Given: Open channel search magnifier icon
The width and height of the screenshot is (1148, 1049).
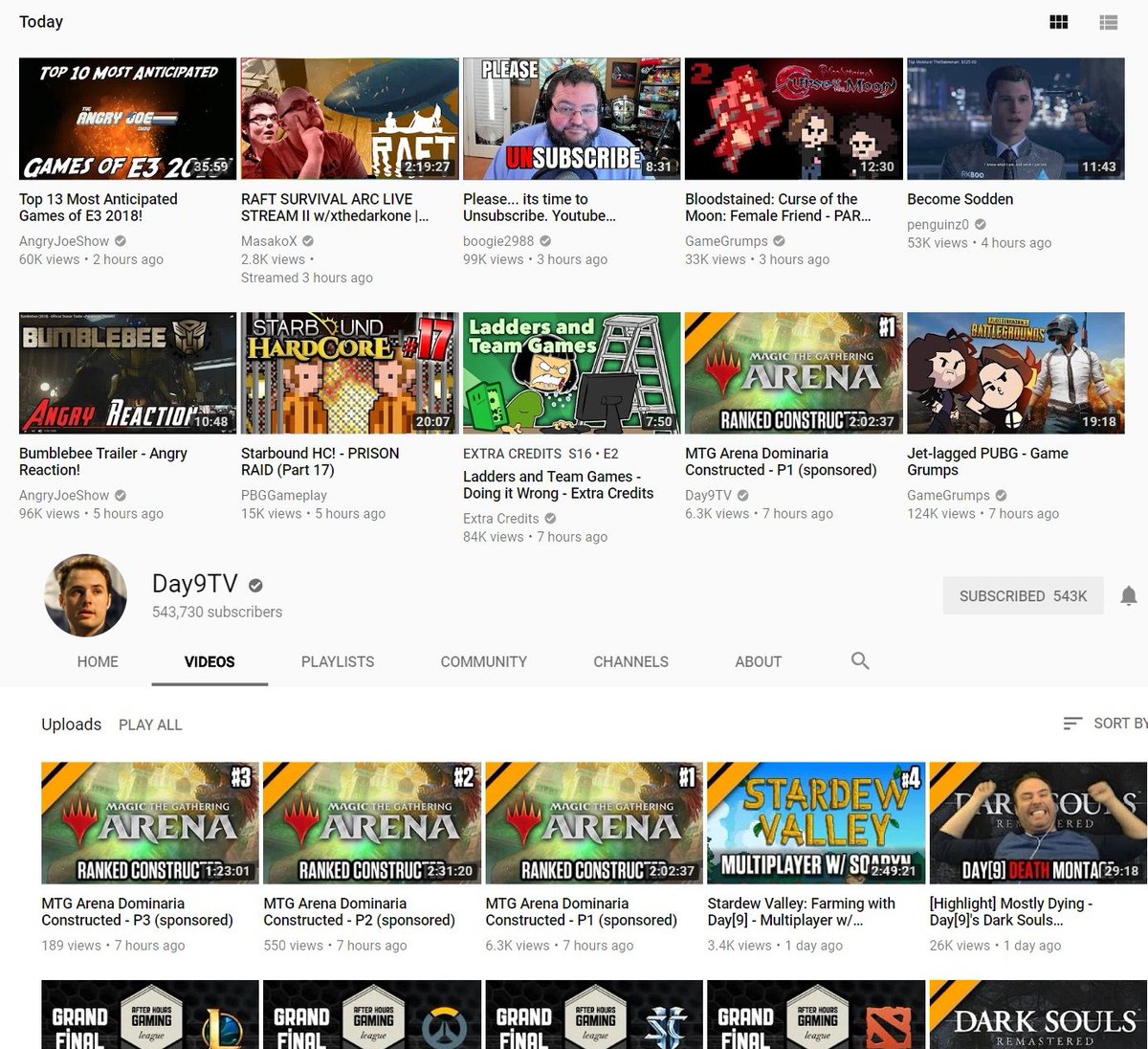Looking at the screenshot, I should [x=860, y=660].
